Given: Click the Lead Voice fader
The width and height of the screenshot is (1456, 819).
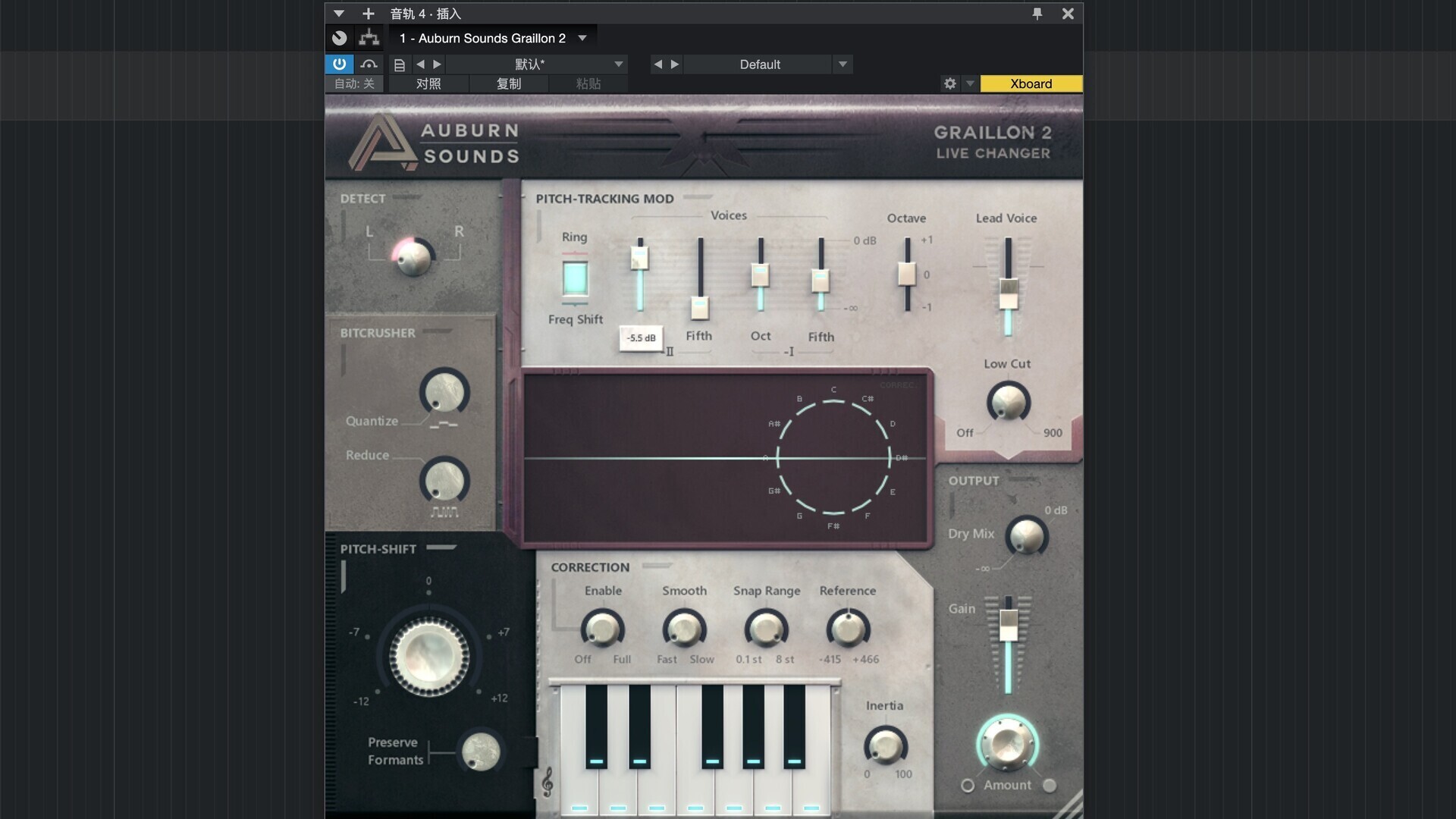Looking at the screenshot, I should [1008, 293].
